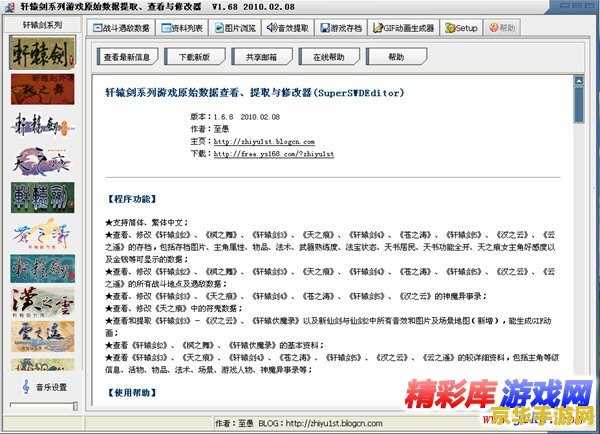This screenshot has width=600, height=434.
Task: Pick the 天之痕 game logo
Action: pyautogui.click(x=42, y=162)
